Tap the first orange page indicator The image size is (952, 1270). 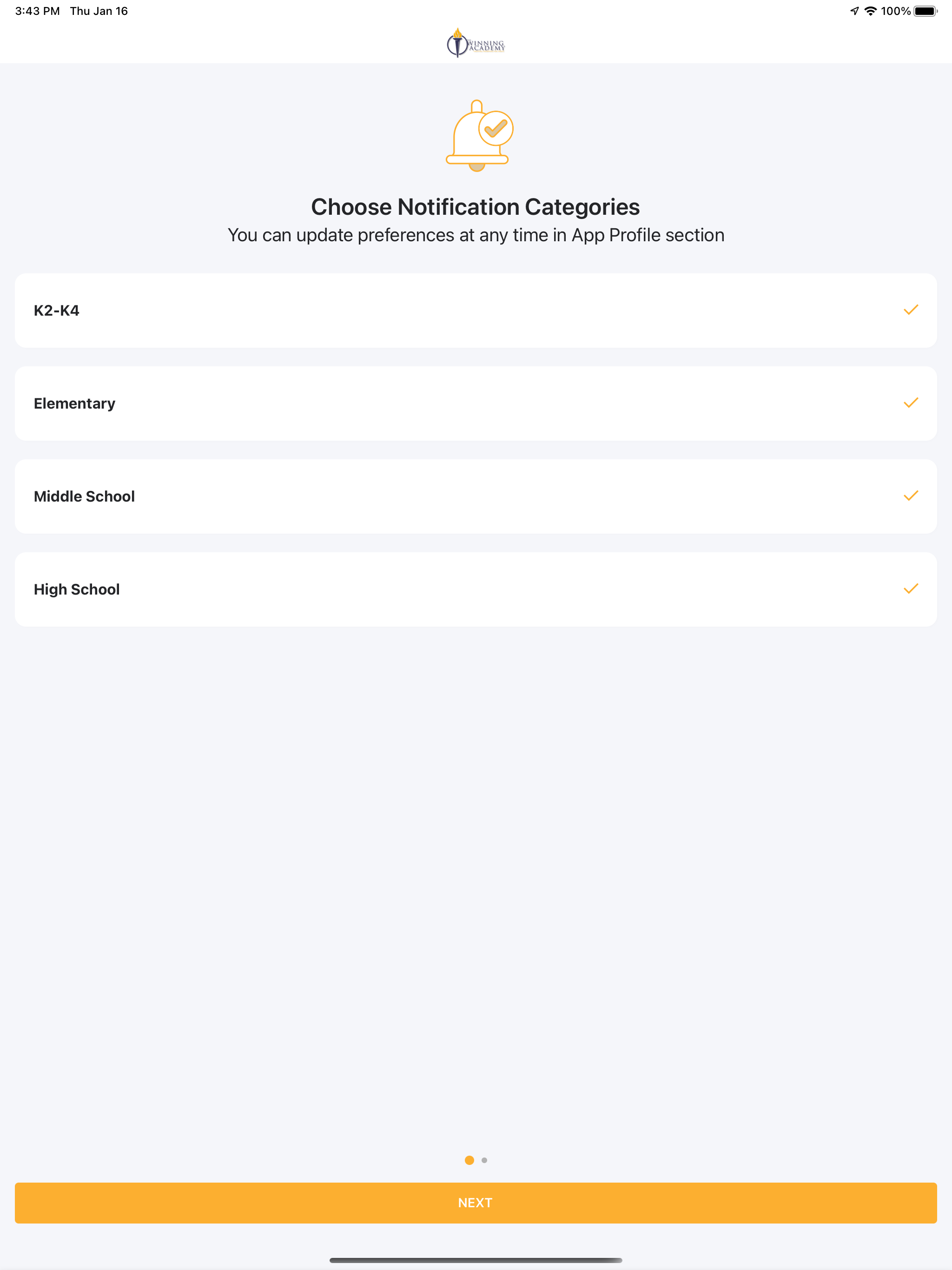(x=469, y=1160)
